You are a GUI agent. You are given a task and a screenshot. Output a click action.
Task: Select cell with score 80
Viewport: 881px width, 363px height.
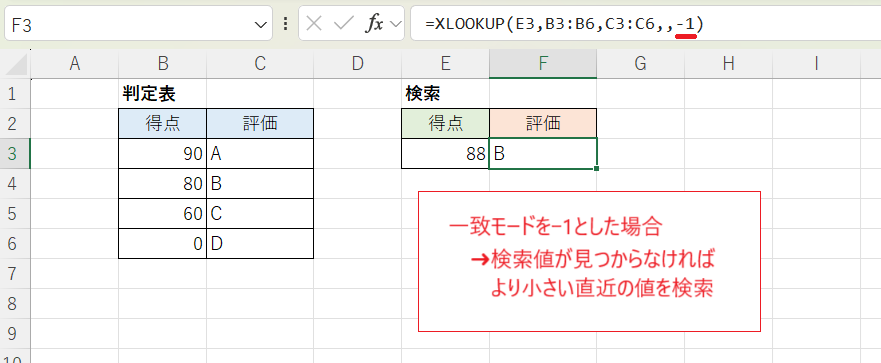(162, 183)
